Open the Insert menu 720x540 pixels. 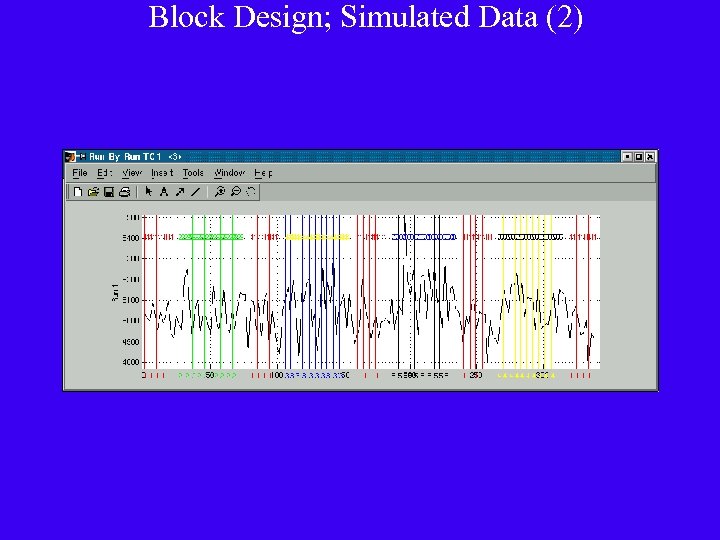tap(162, 173)
